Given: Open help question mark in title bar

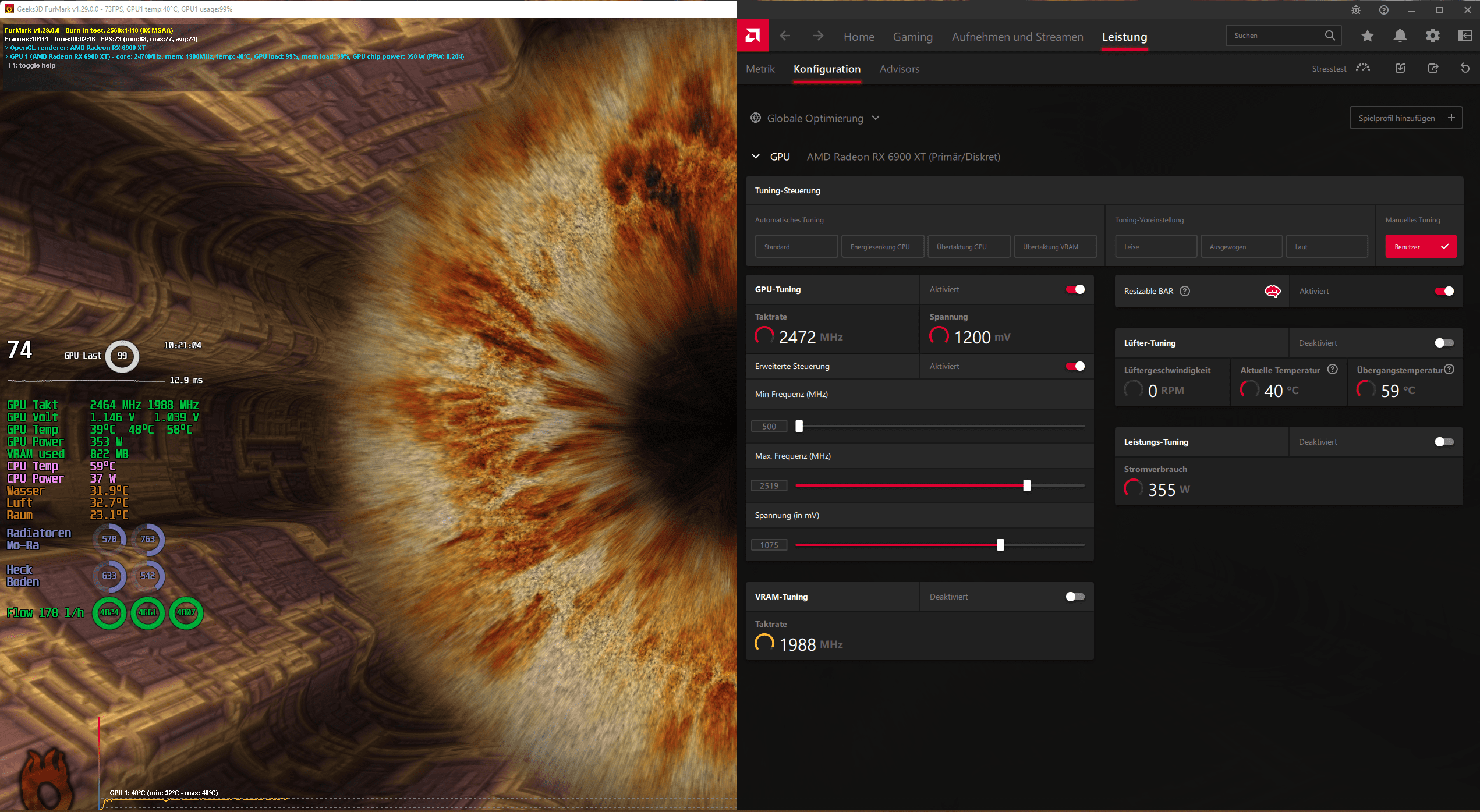Looking at the screenshot, I should click(1384, 10).
